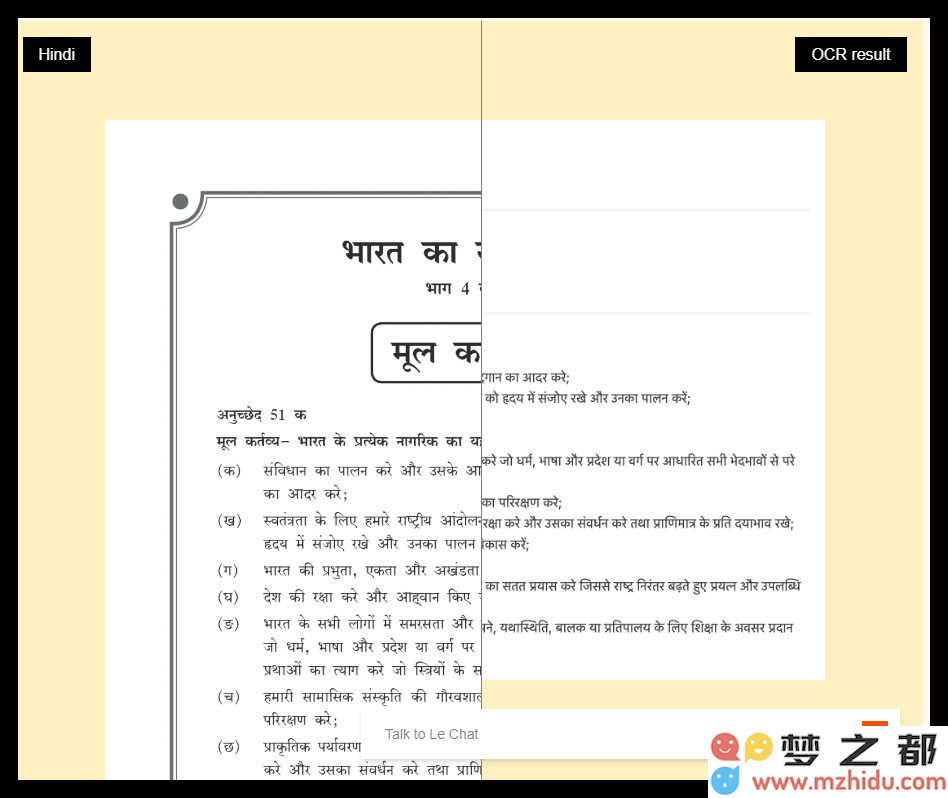Click the list marker '(ग)'

point(228,570)
